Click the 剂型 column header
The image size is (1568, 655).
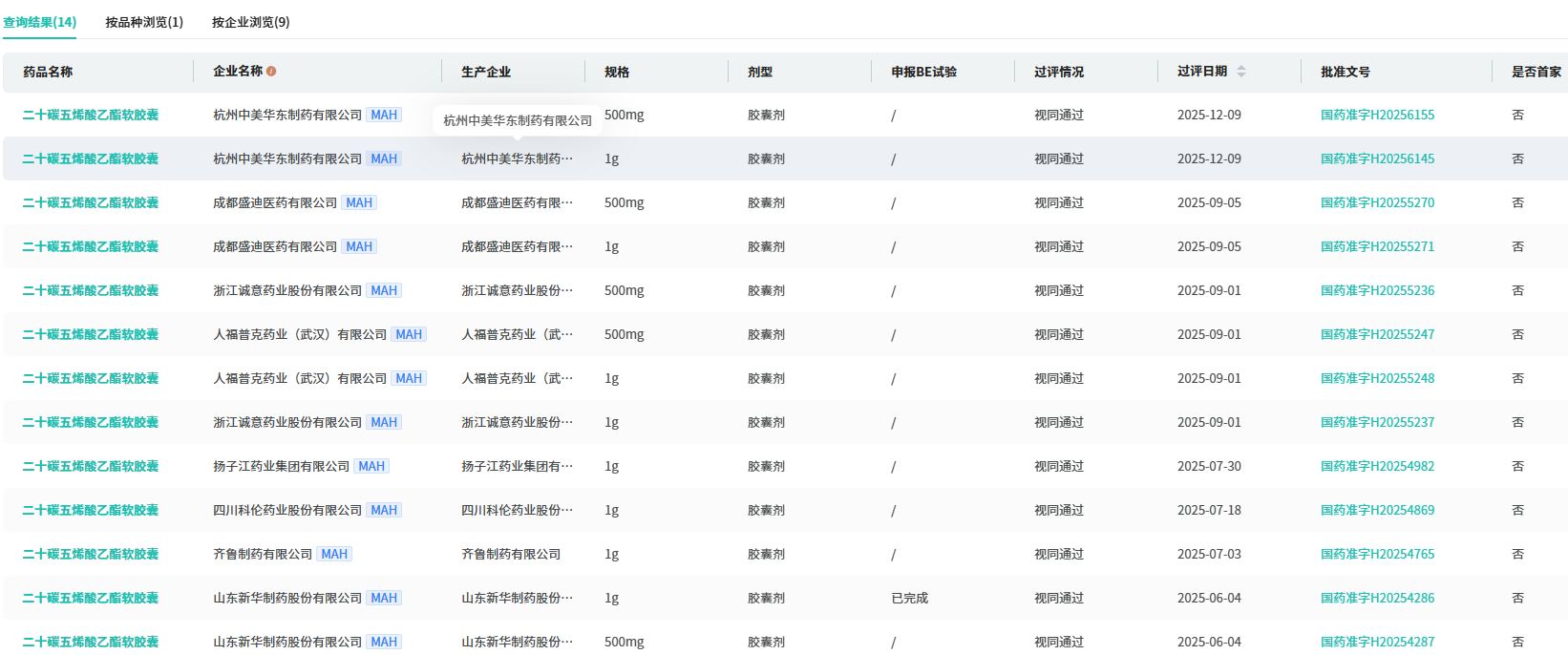(760, 72)
